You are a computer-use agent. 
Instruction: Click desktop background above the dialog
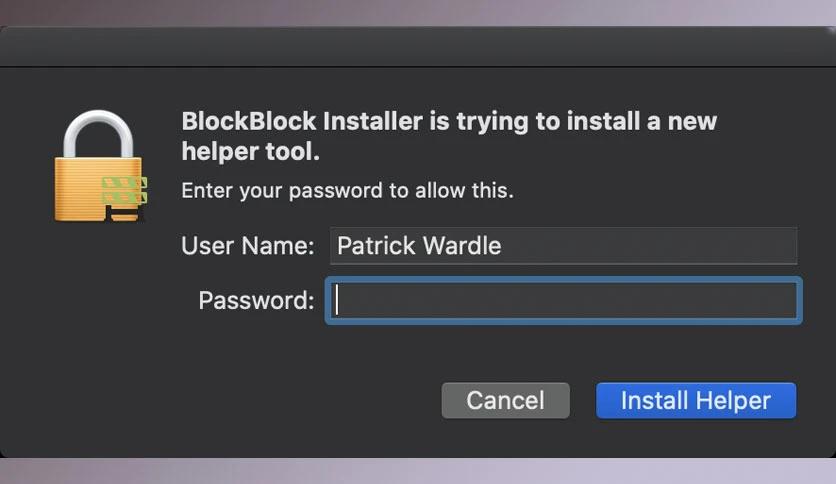point(418,12)
